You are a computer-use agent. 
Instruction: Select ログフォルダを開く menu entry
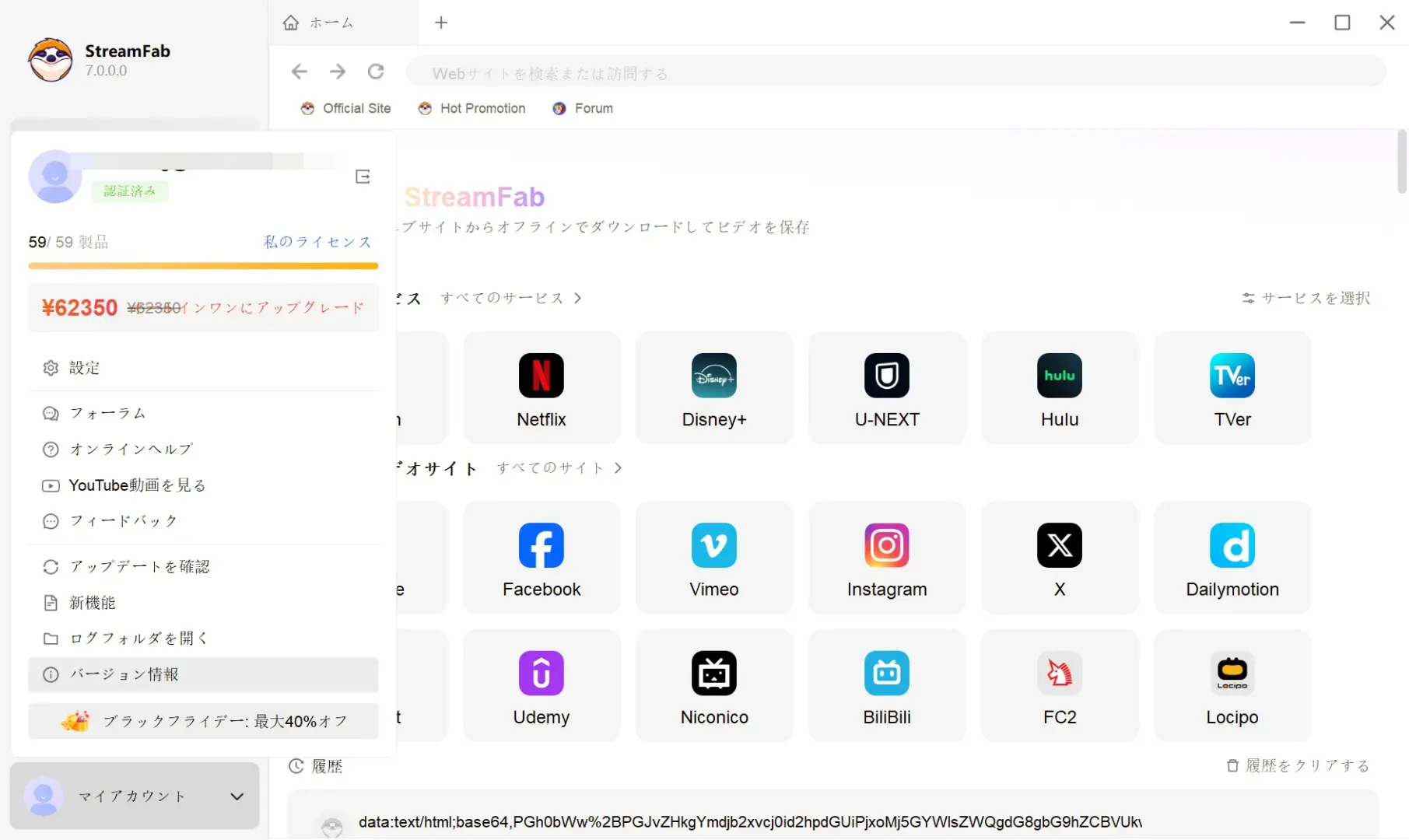coord(203,639)
